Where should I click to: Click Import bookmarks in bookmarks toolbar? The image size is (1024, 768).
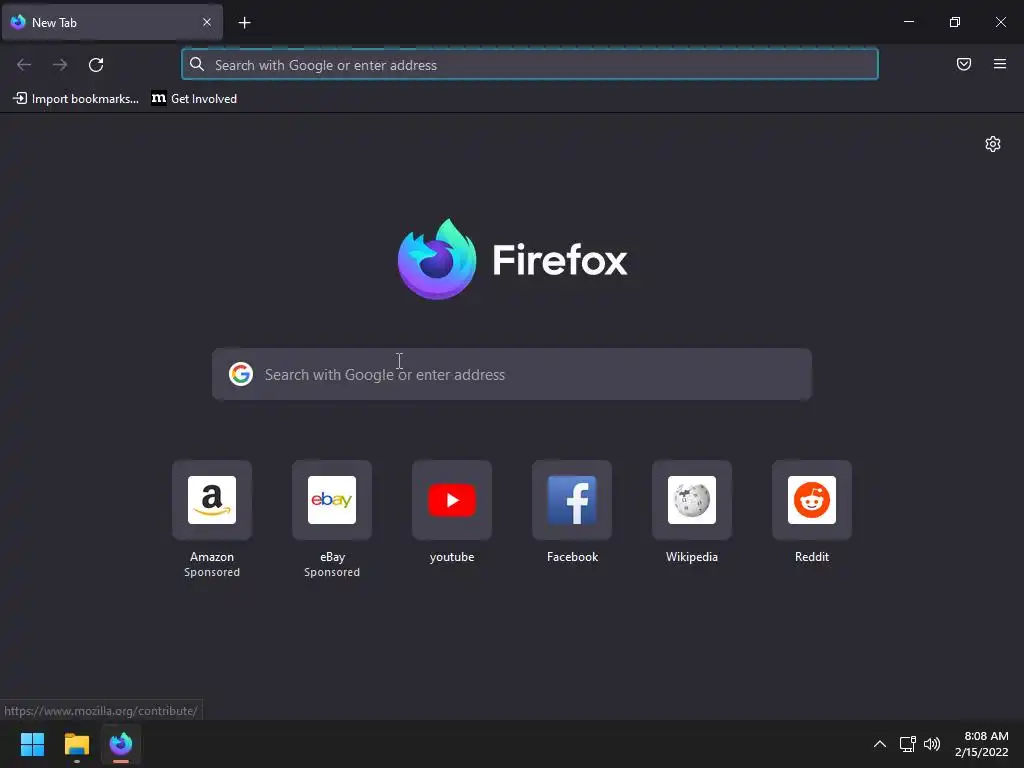76,99
